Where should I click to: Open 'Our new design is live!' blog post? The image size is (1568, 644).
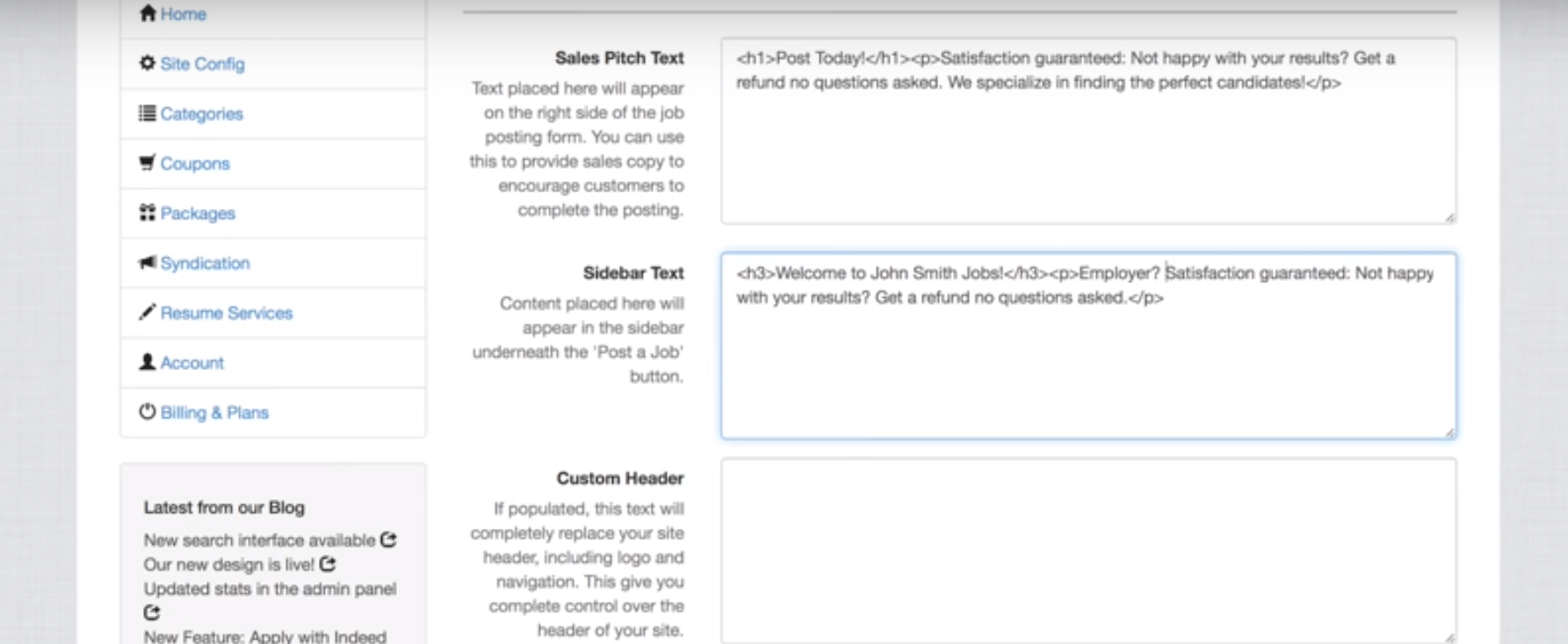tap(229, 565)
